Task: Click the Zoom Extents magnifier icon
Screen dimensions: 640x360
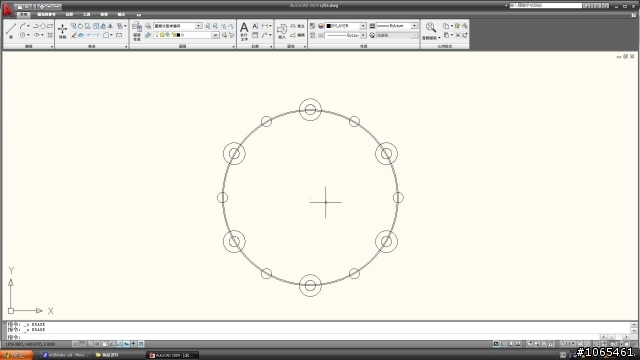Action: 431,27
